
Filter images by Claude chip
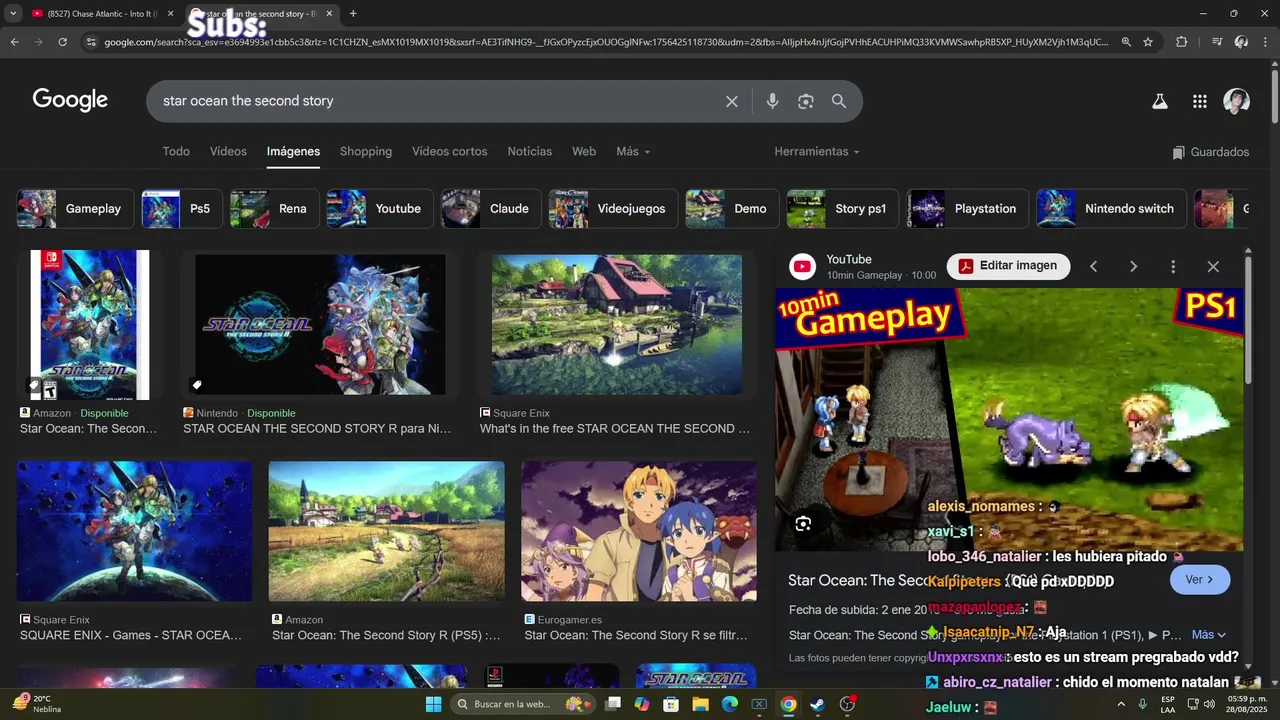pos(491,209)
